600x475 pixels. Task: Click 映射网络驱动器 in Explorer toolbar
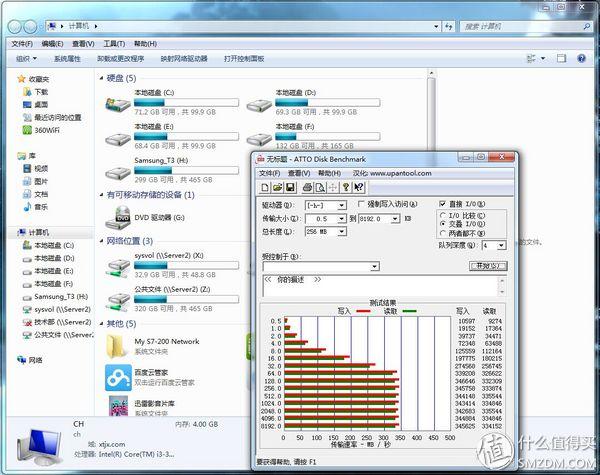[x=183, y=59]
